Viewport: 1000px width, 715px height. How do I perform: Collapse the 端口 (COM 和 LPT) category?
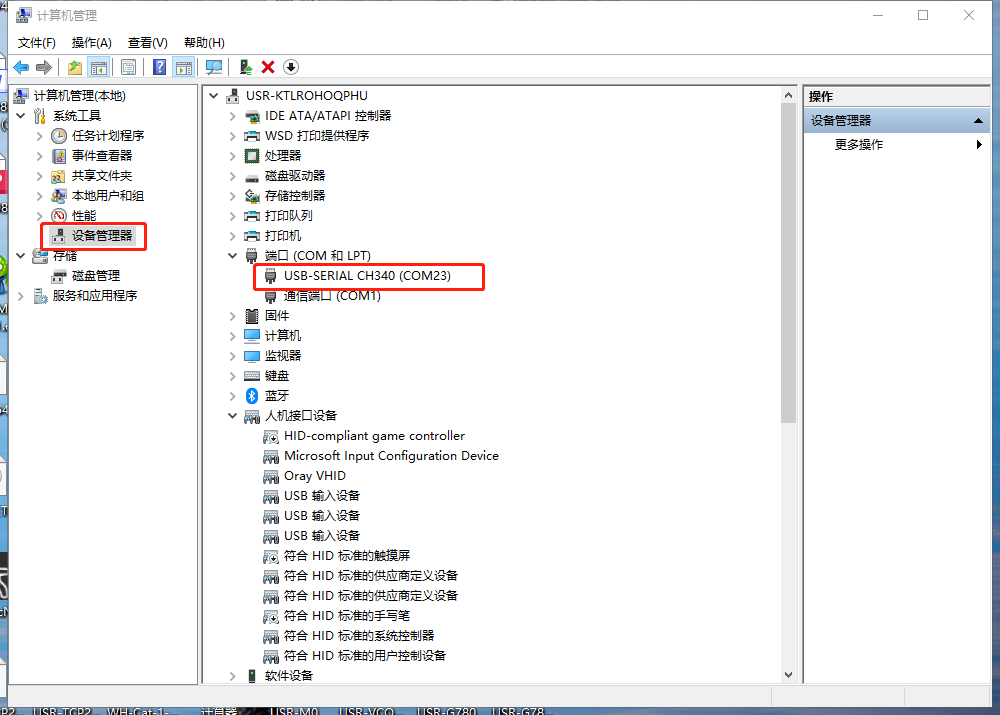233,256
